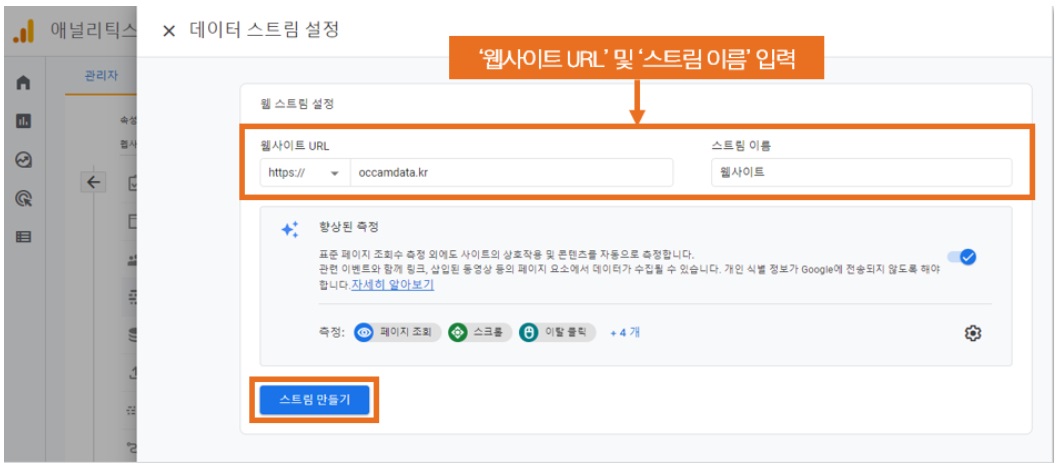Open the https:// protocol dropdown

(x=305, y=173)
